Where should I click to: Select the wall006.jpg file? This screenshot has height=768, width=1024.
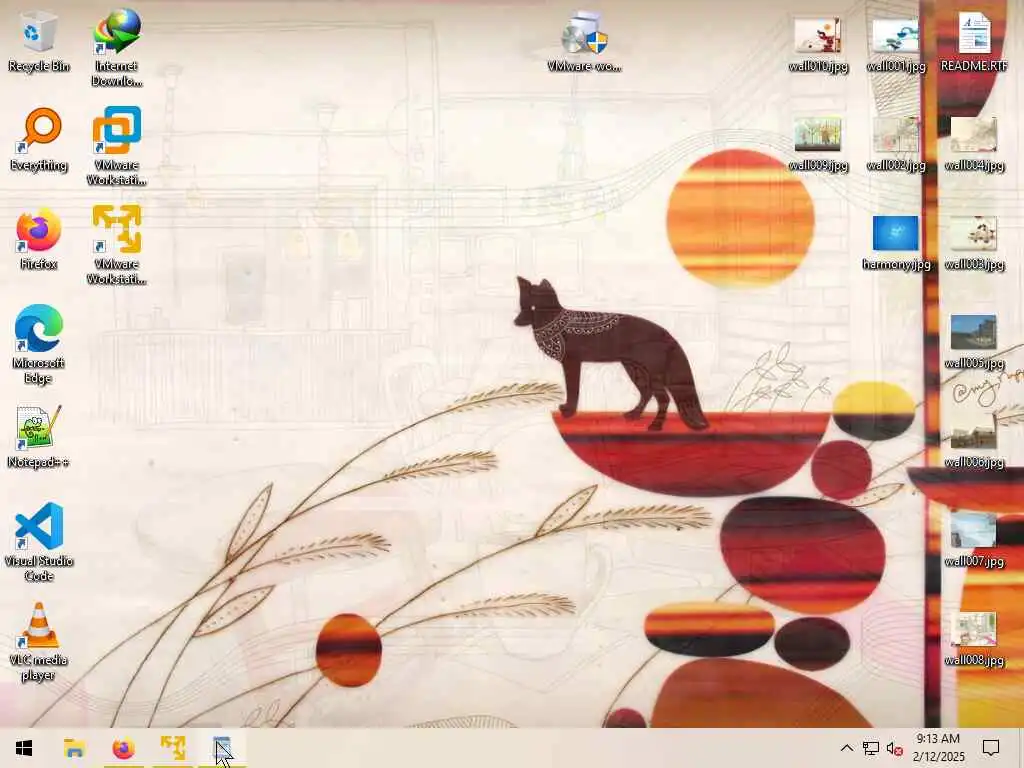pos(974,442)
